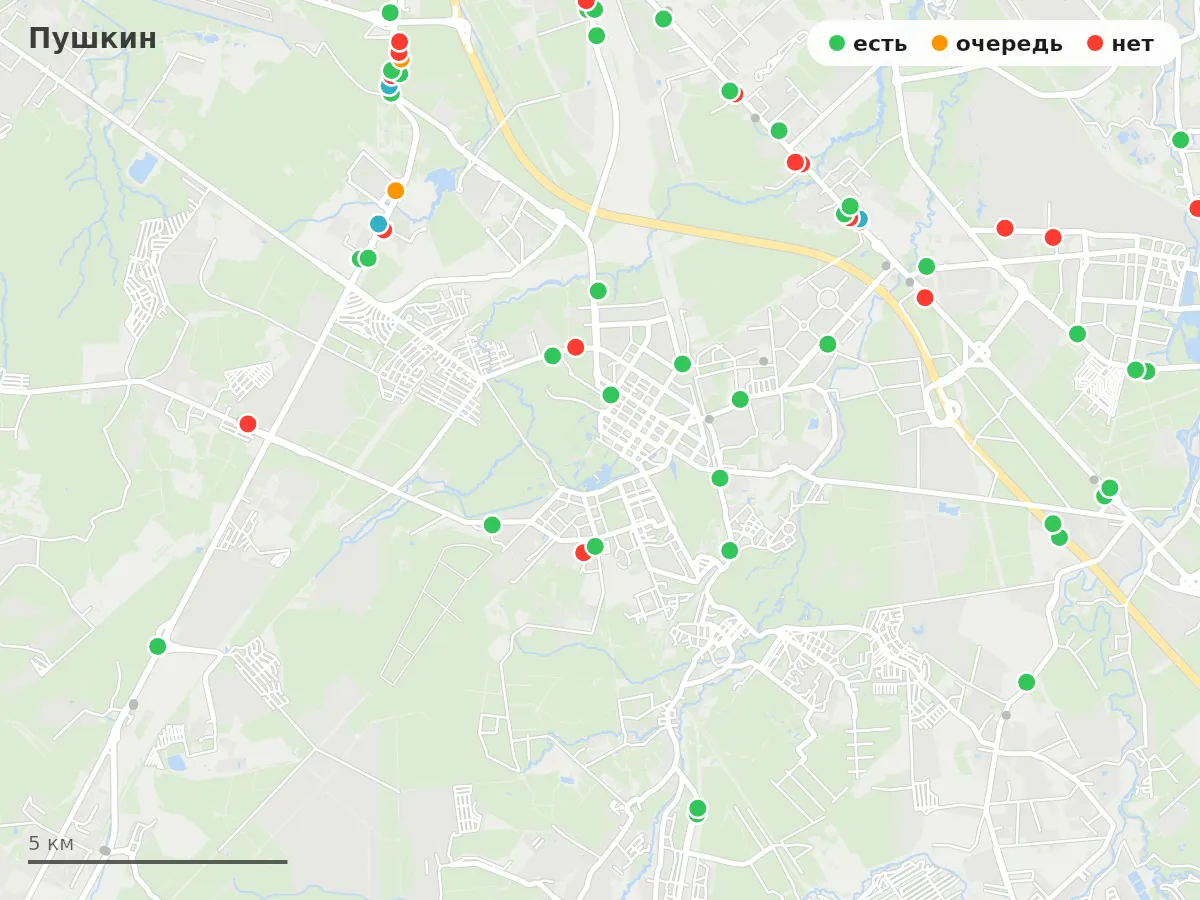Screen dimensions: 1200x900
Task: Open the green marker touching that northwest red marker
Action: (553, 356)
